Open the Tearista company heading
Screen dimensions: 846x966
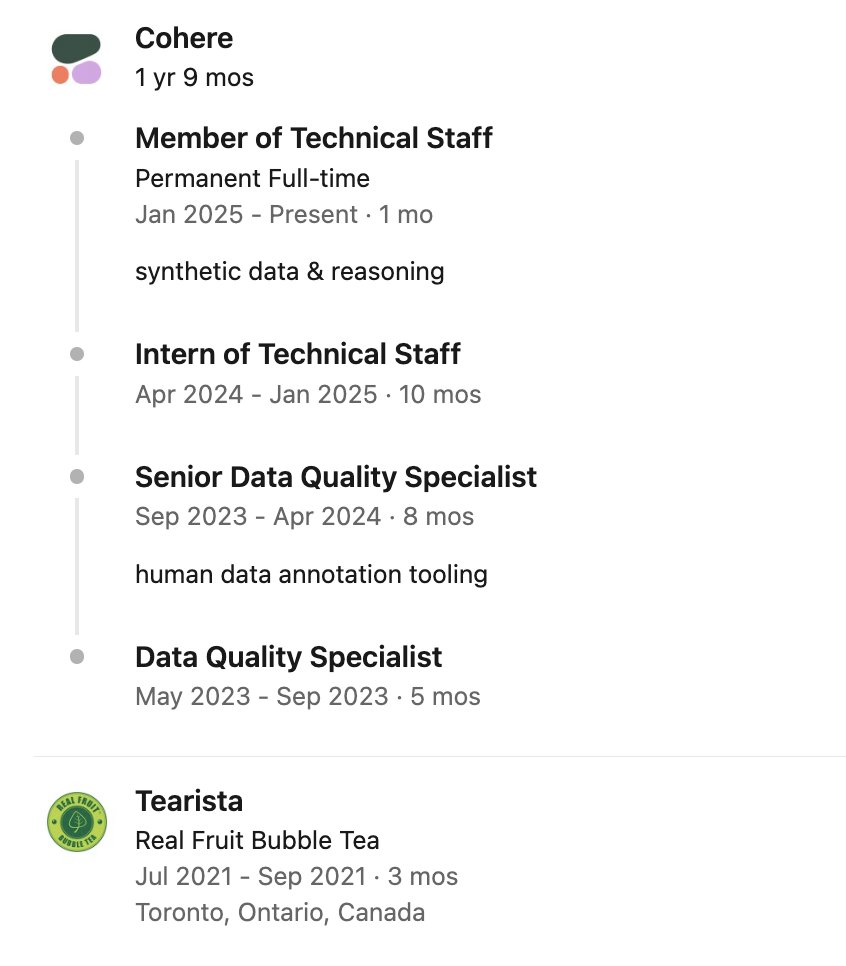[189, 802]
